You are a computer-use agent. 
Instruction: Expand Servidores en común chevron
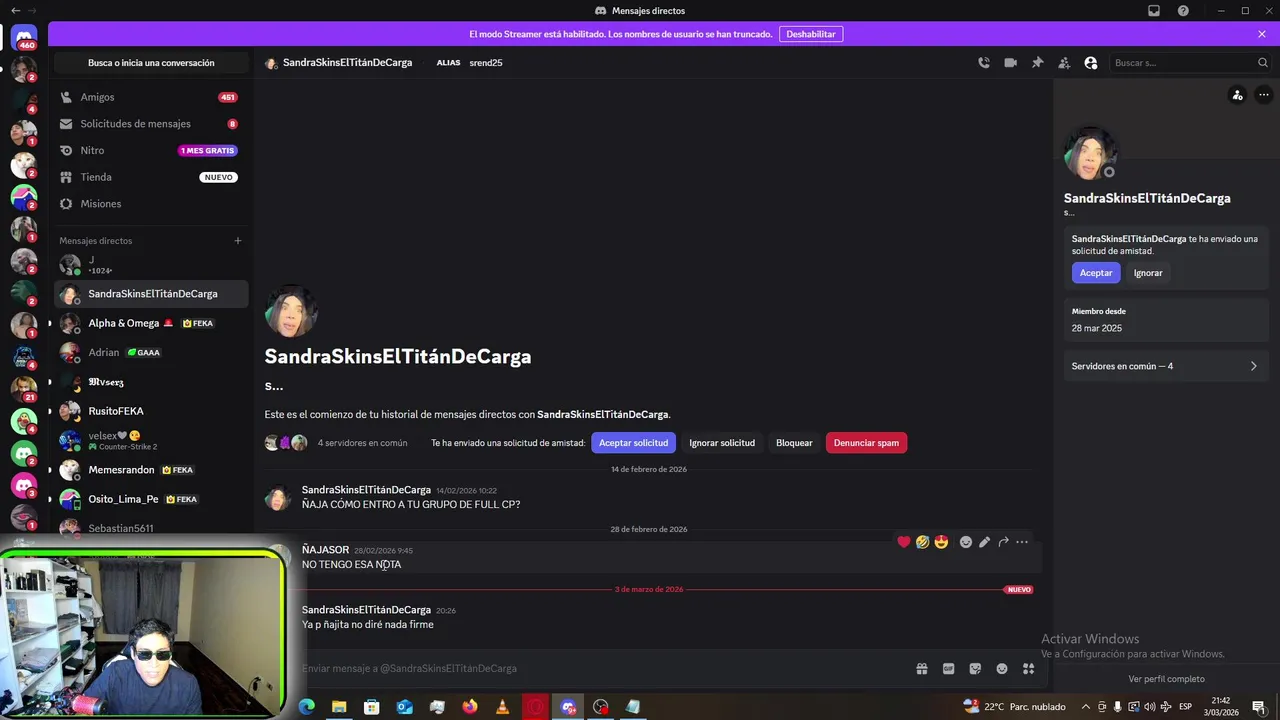[x=1254, y=366]
